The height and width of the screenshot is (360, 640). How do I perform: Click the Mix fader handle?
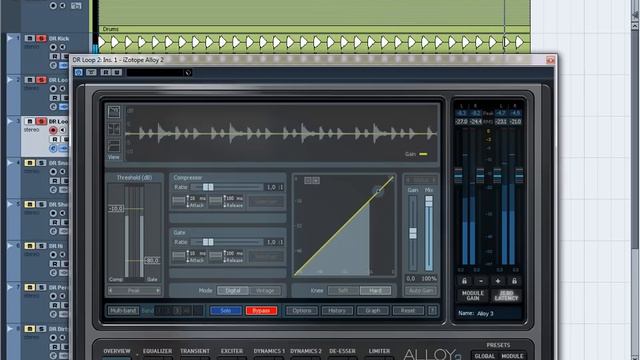(429, 201)
